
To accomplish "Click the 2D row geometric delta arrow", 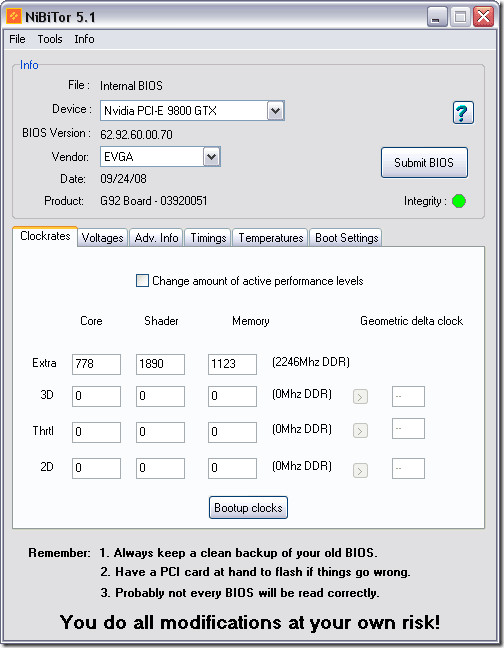I will (x=360, y=470).
